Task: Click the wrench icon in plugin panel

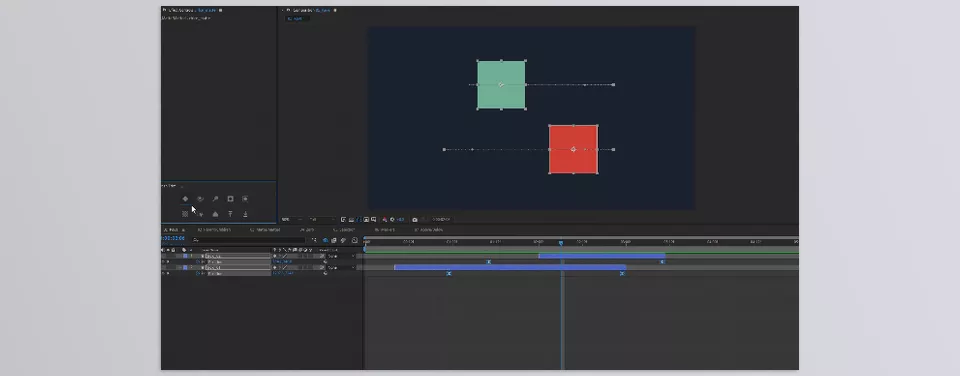Action: tap(215, 198)
